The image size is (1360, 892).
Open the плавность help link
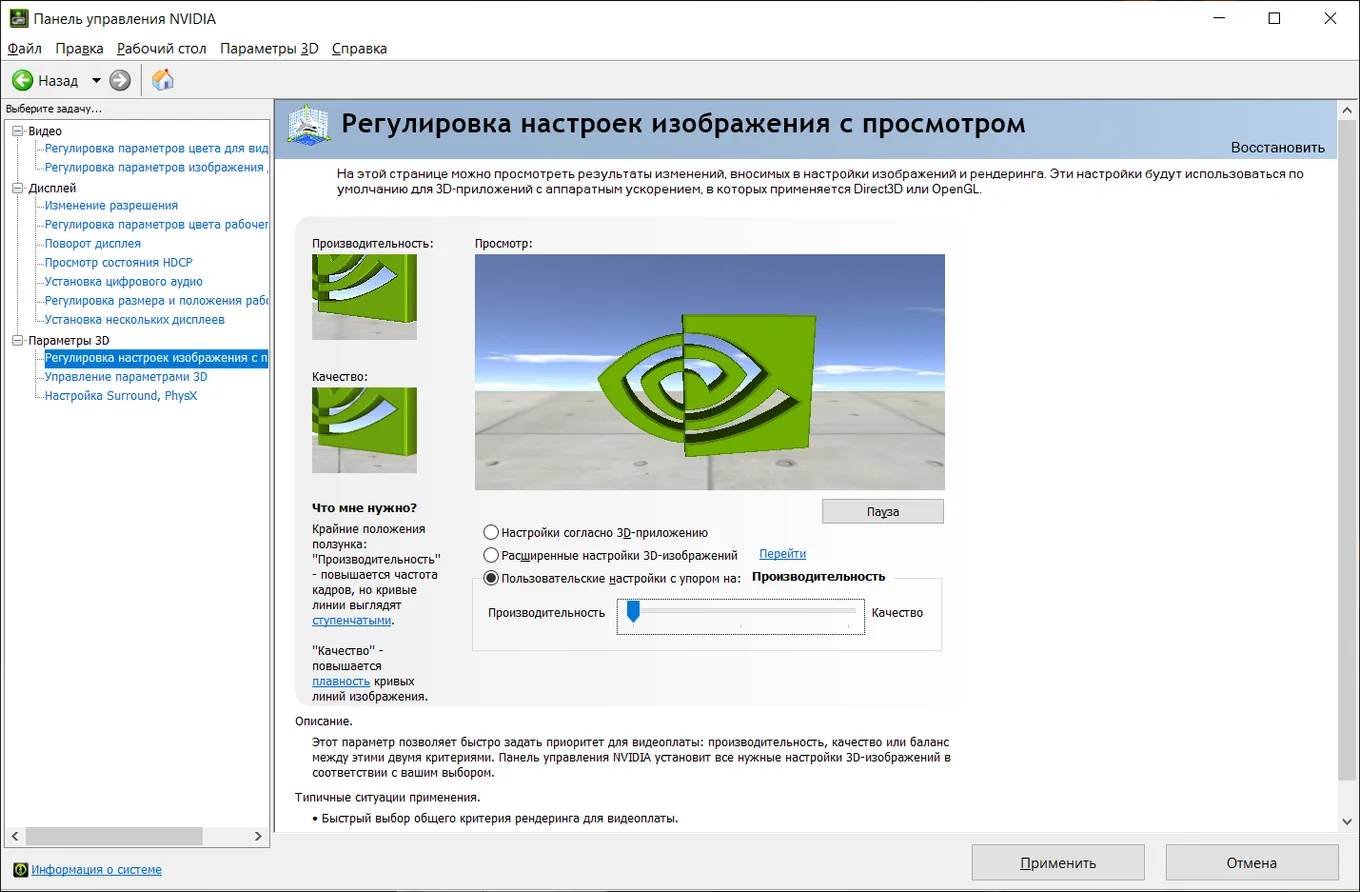click(341, 681)
